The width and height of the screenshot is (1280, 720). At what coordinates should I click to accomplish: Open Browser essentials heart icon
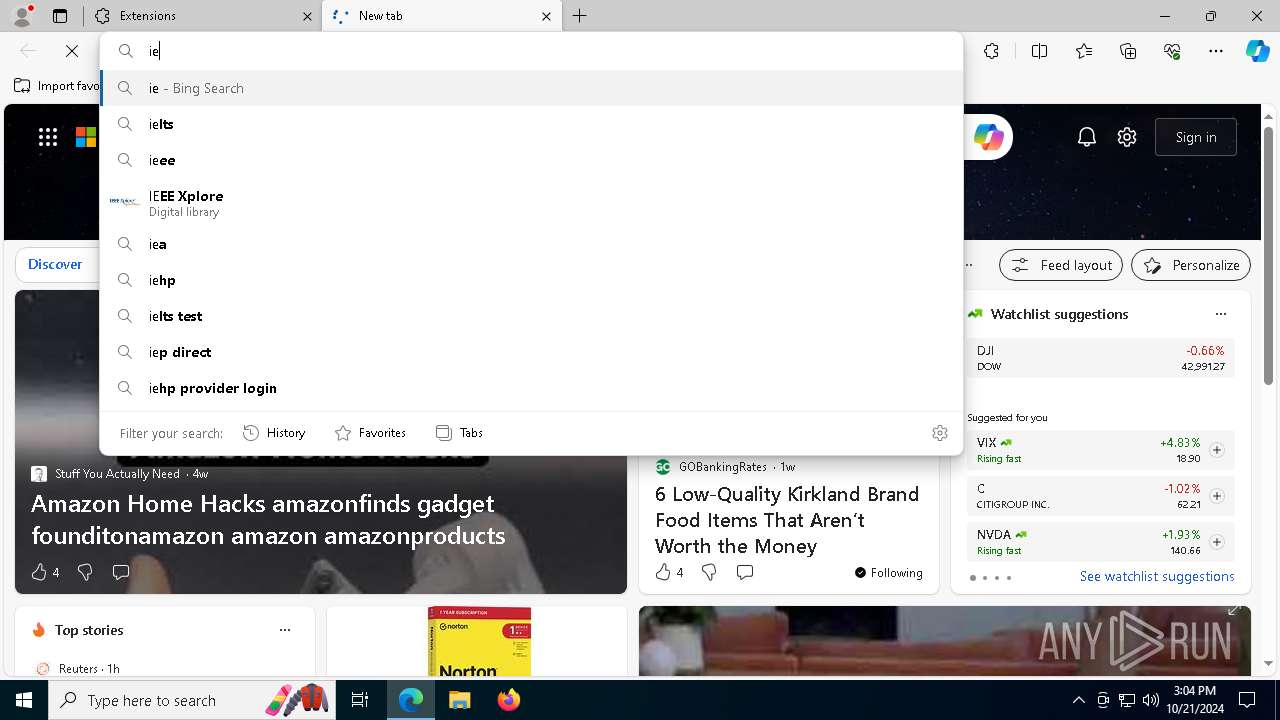[1172, 51]
